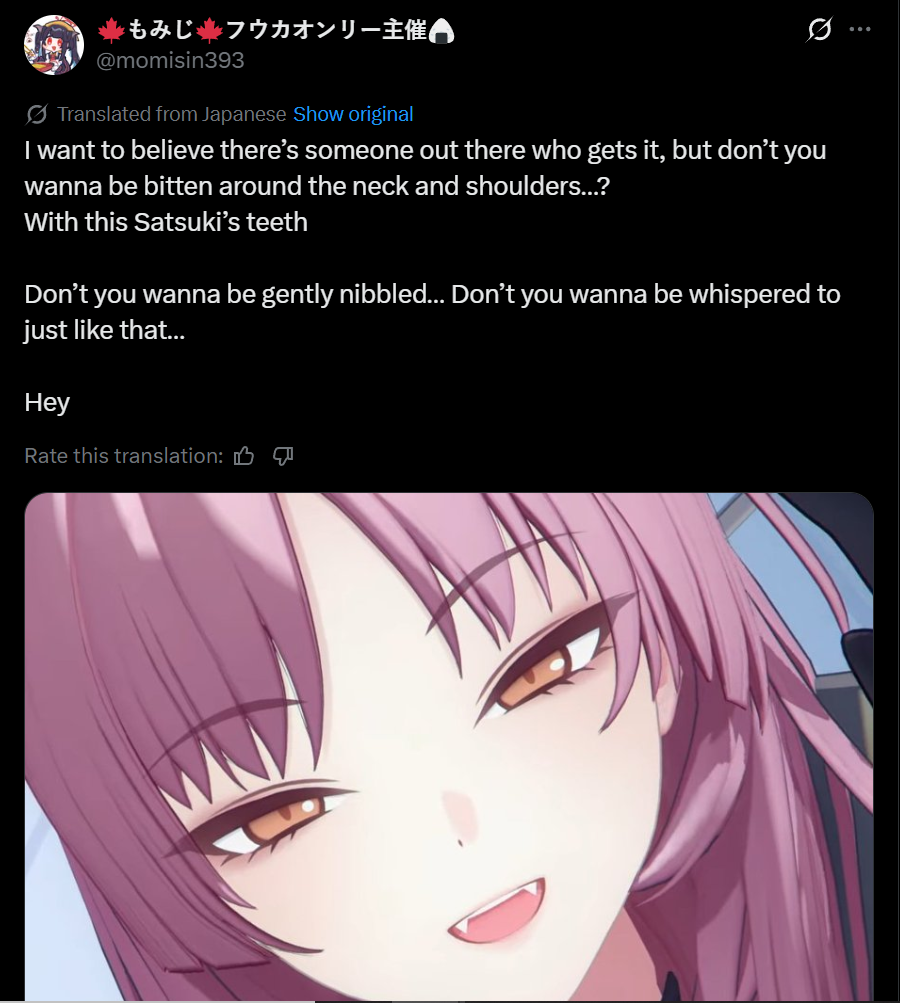Click the sentence about neck and shoulders
This screenshot has height=1003, width=900.
[425, 168]
